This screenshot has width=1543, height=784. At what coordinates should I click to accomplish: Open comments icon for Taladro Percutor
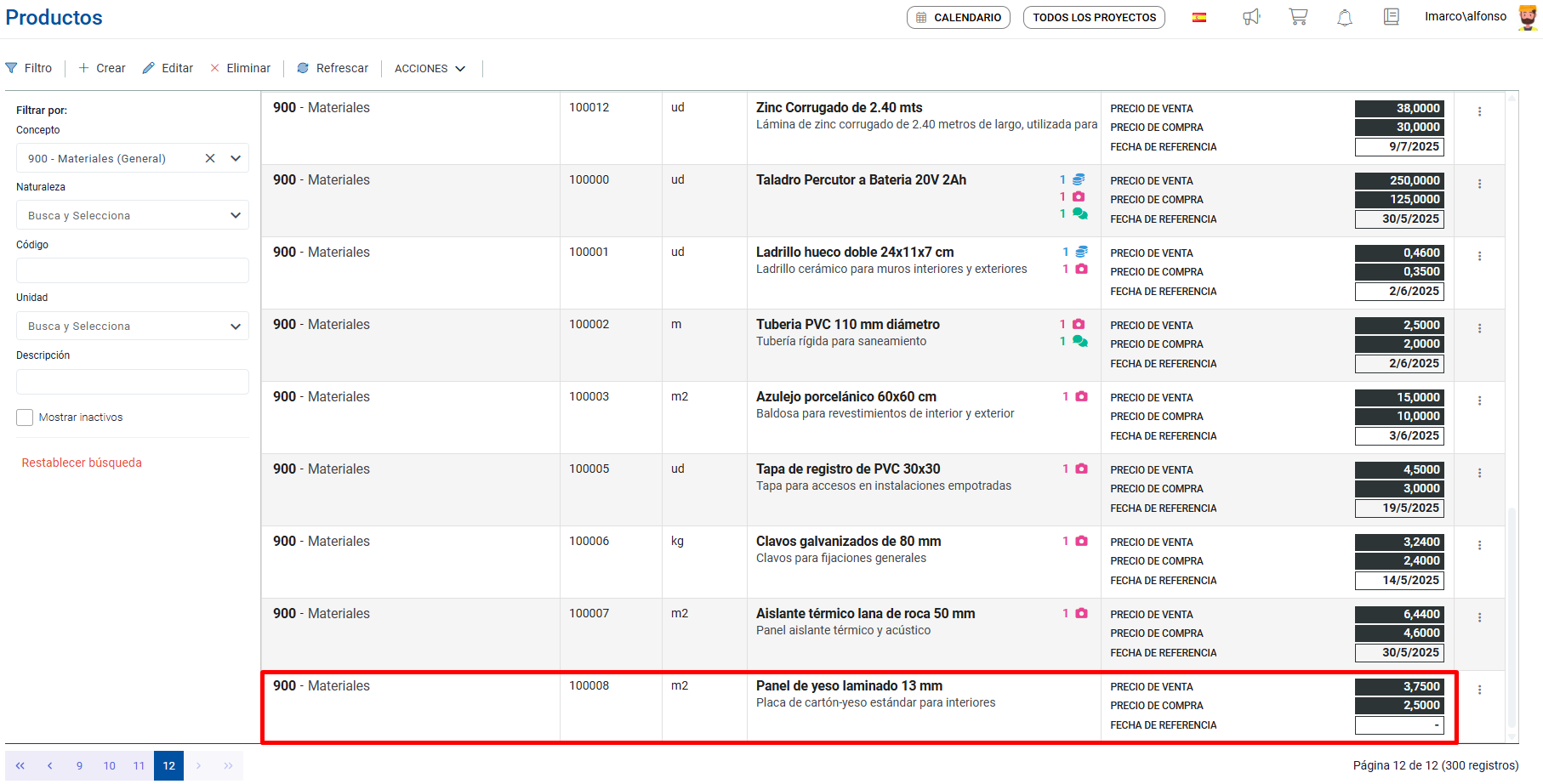[1080, 213]
